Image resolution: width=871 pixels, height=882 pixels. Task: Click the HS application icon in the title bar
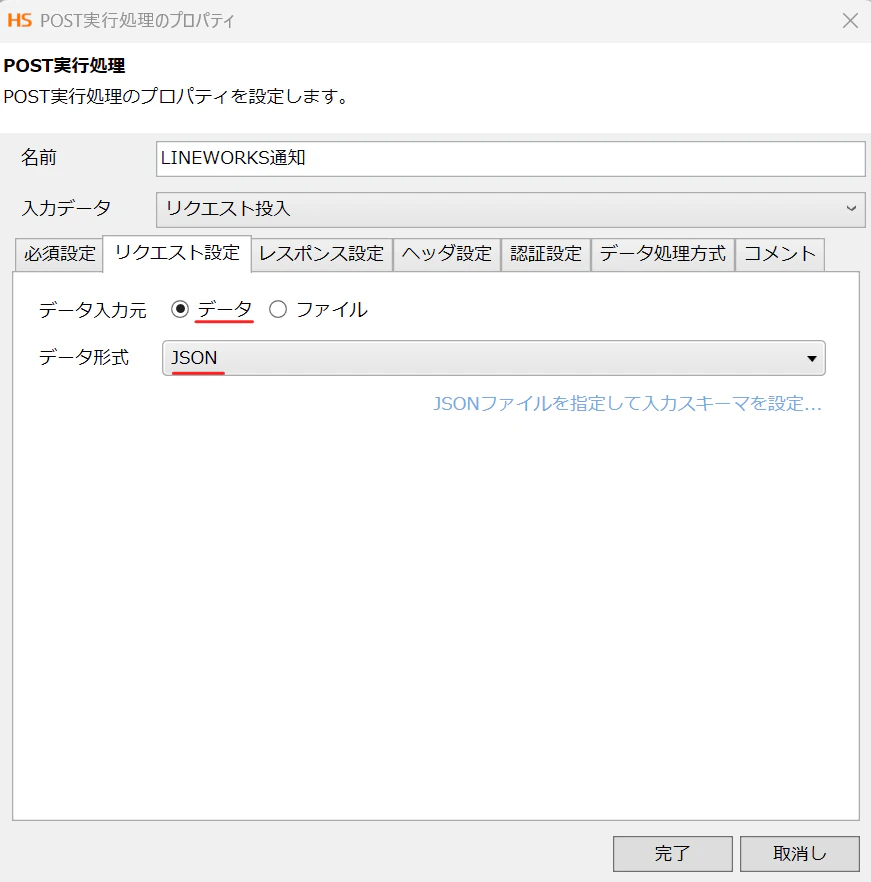(x=20, y=21)
